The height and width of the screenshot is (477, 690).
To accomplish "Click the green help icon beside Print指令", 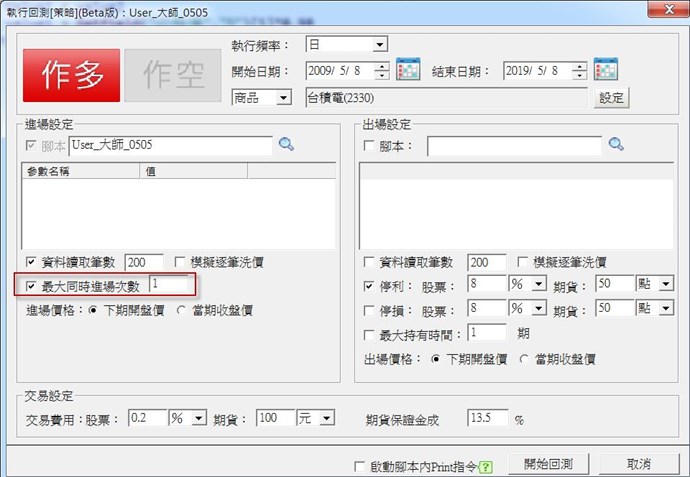I will pyautogui.click(x=486, y=466).
